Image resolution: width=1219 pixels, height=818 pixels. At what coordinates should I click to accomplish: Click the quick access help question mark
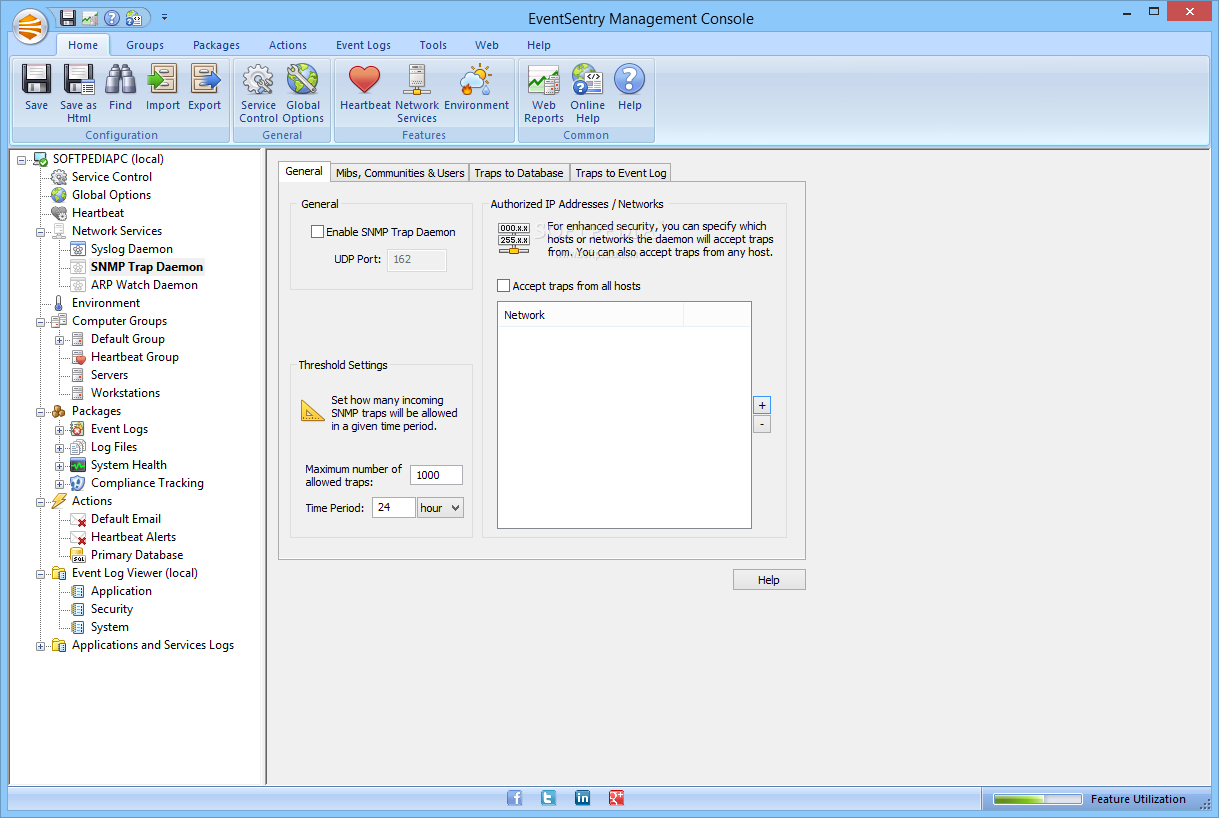(x=112, y=17)
